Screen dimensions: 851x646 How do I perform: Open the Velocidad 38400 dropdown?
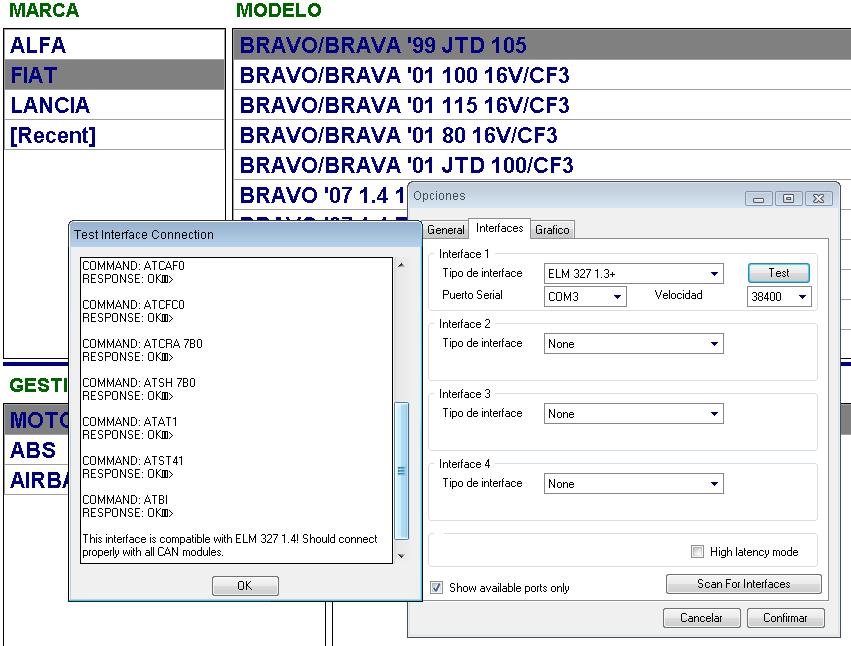click(779, 296)
